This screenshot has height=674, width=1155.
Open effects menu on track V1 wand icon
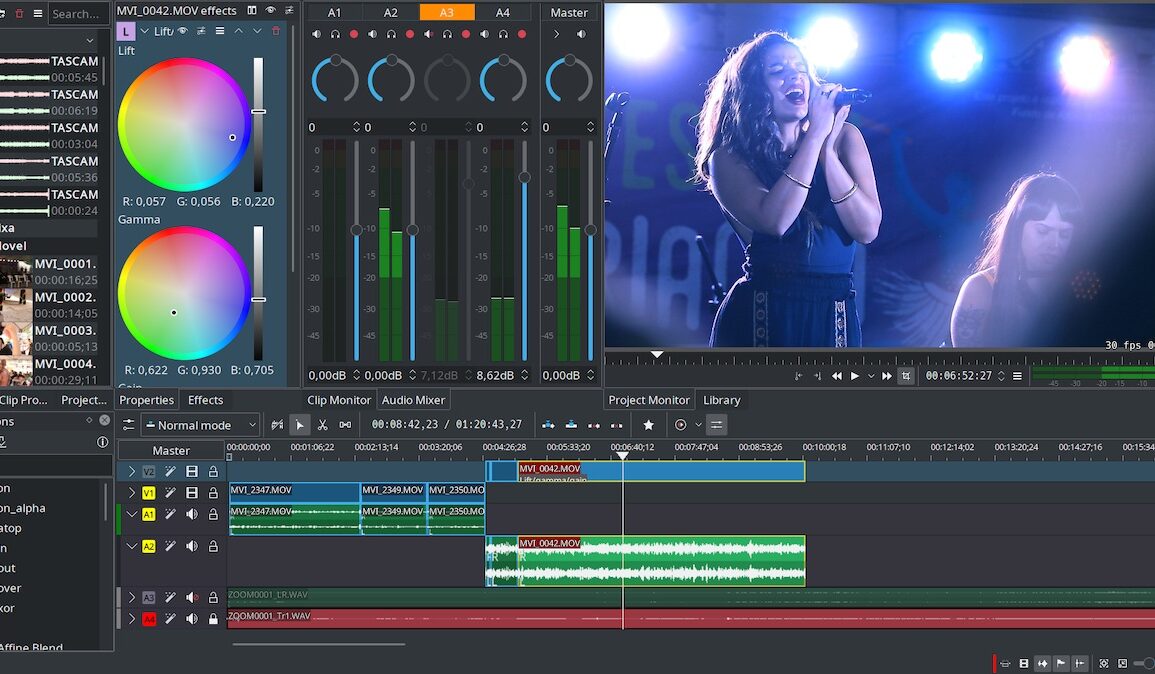(170, 493)
